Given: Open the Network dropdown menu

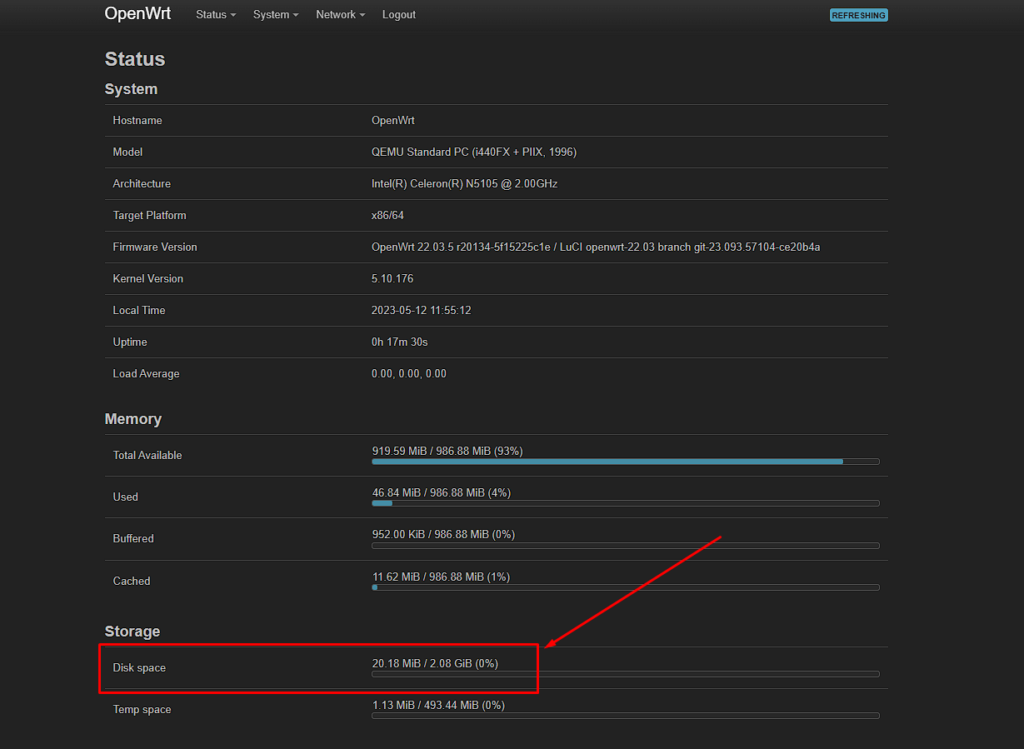Looking at the screenshot, I should 340,14.
